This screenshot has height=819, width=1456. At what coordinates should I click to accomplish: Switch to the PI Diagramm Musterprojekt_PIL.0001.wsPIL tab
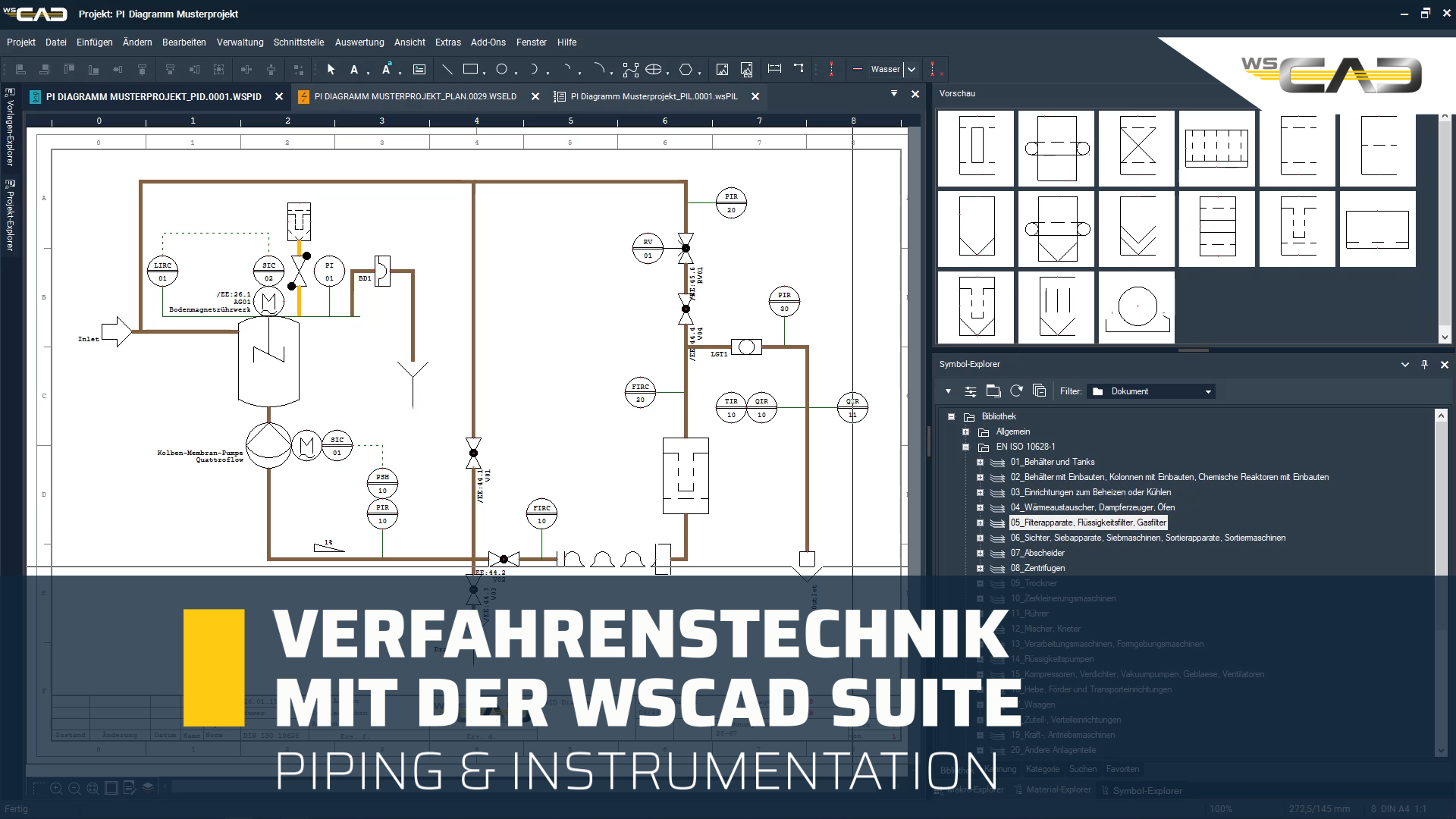pos(652,97)
